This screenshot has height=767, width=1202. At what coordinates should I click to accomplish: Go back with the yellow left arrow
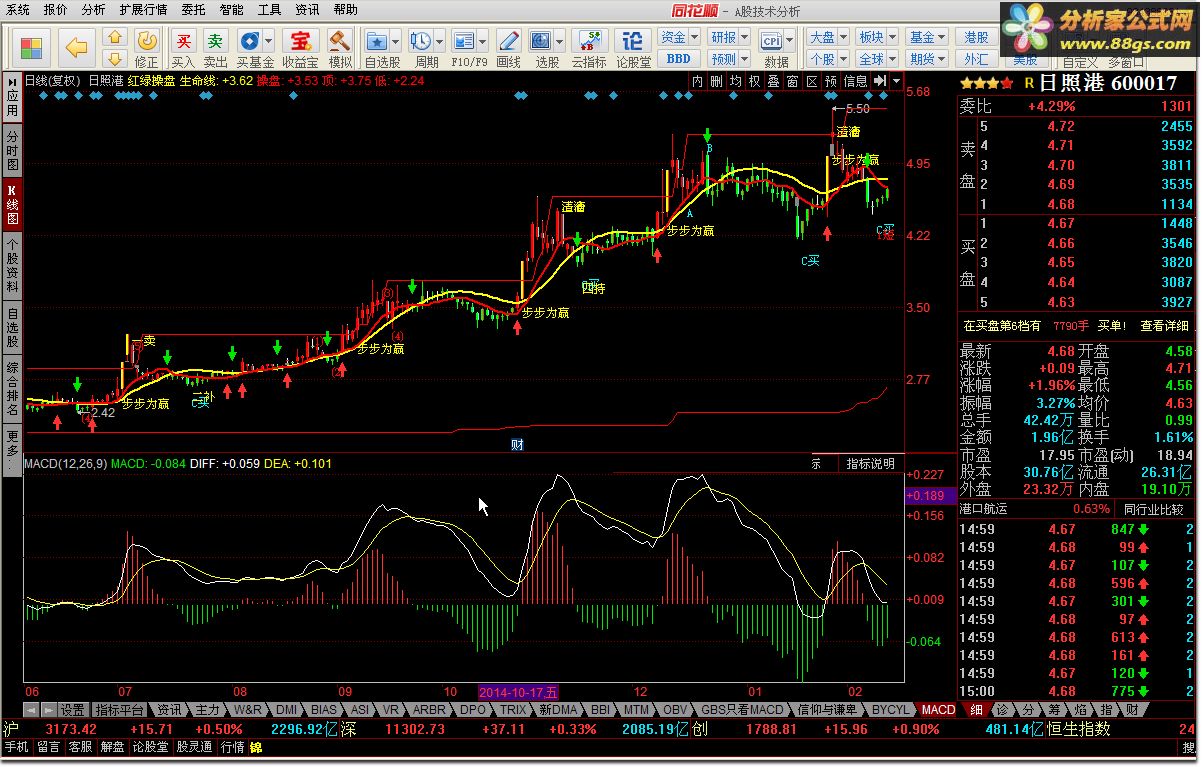76,46
